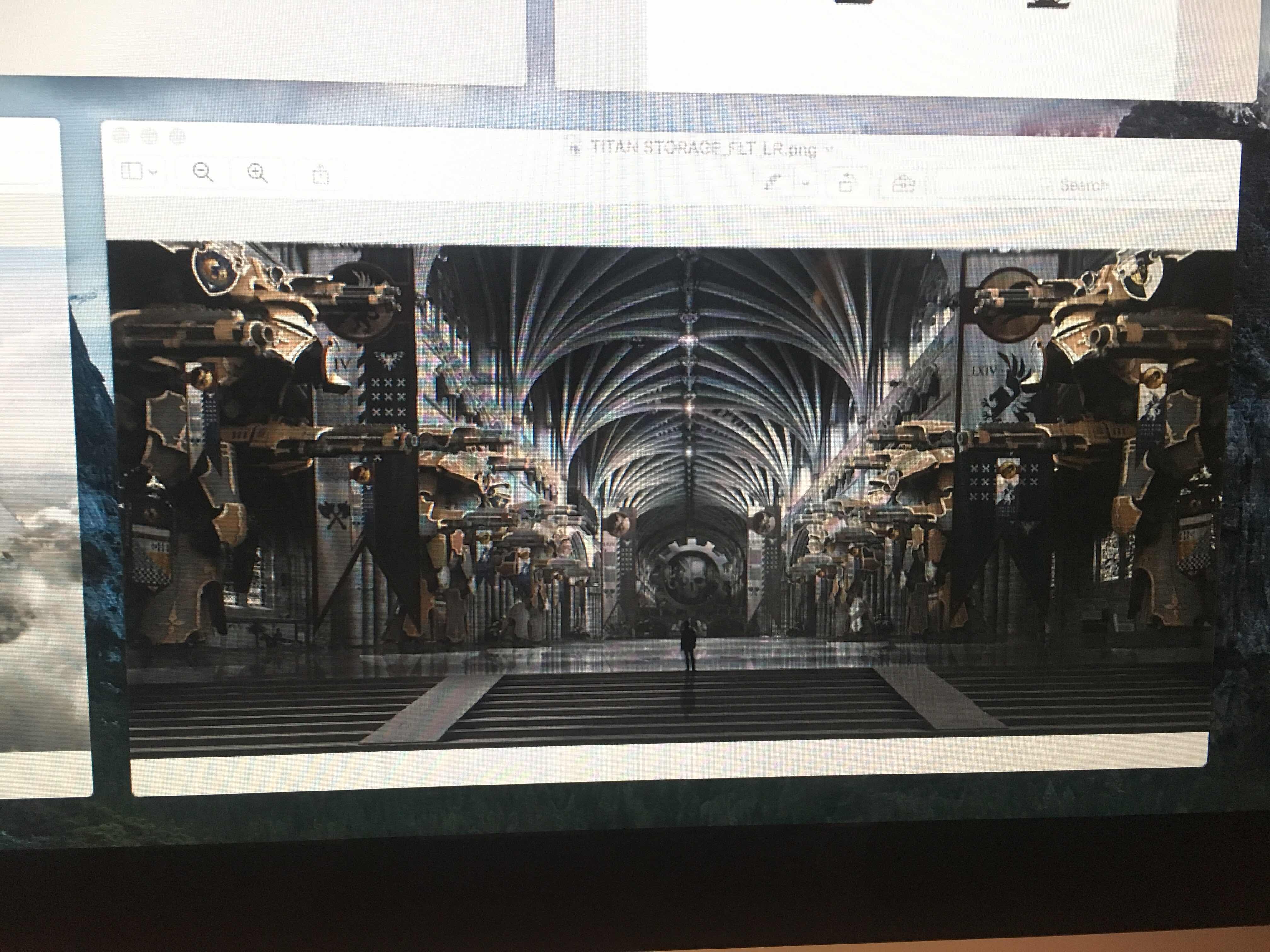Enter full screen with the third window button
1270x952 pixels.
click(x=178, y=137)
